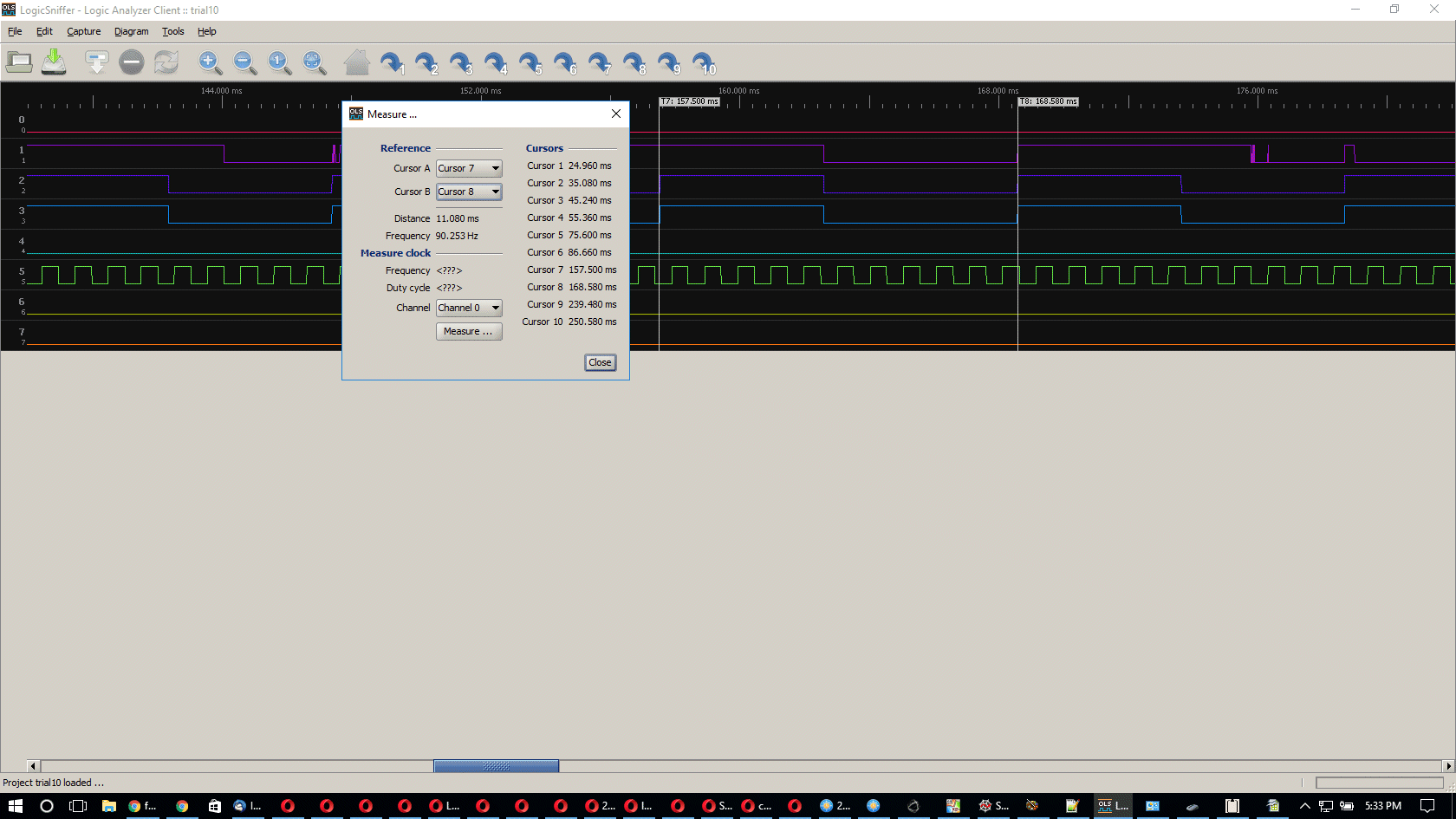
Task: Click the Save project icon
Action: 54,62
